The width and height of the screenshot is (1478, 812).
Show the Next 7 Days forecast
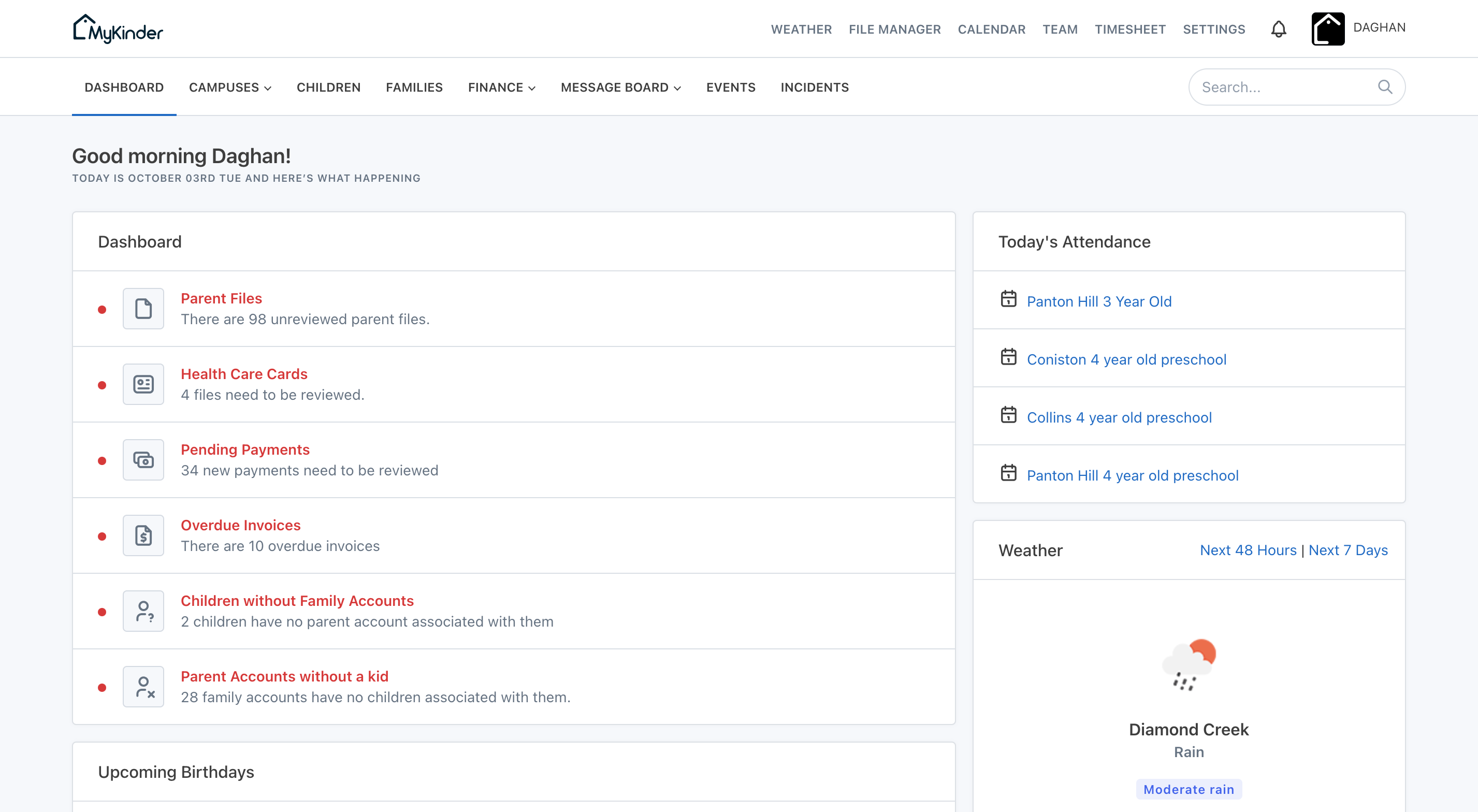point(1348,550)
